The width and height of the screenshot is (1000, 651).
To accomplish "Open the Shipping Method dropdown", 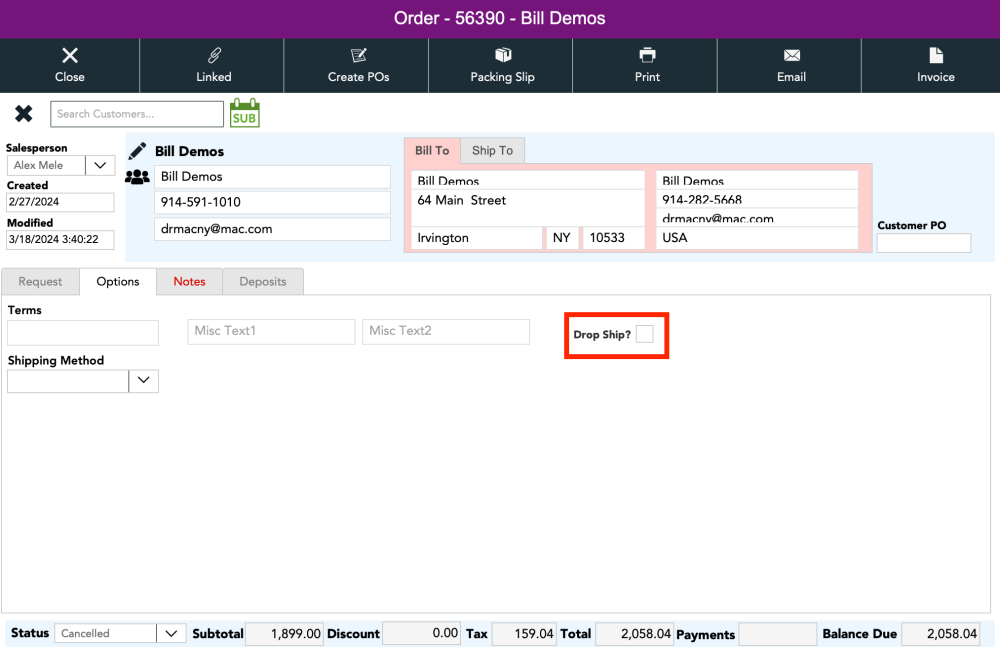I will click(143, 381).
